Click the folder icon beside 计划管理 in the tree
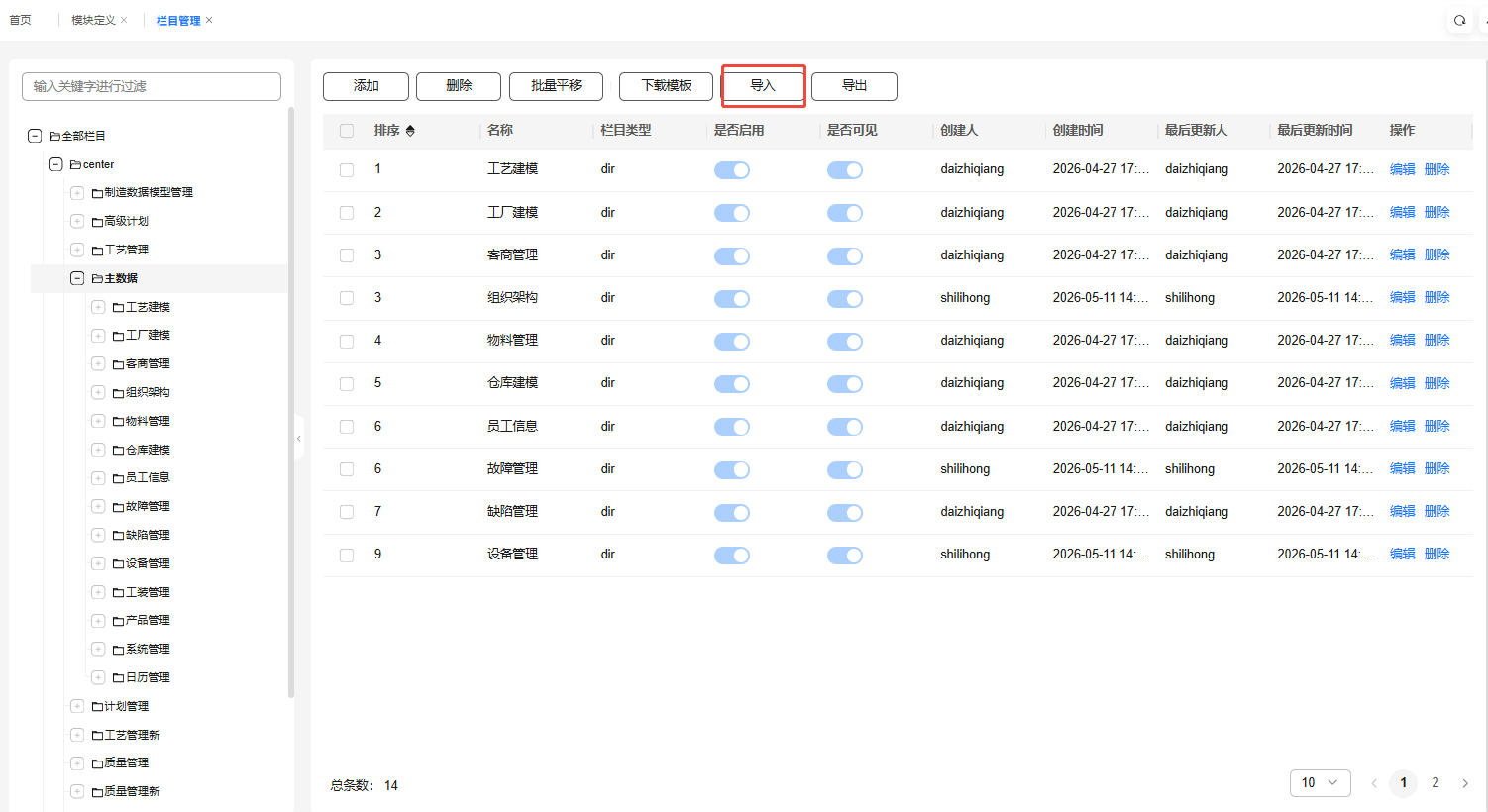The image size is (1488, 812). click(x=97, y=706)
